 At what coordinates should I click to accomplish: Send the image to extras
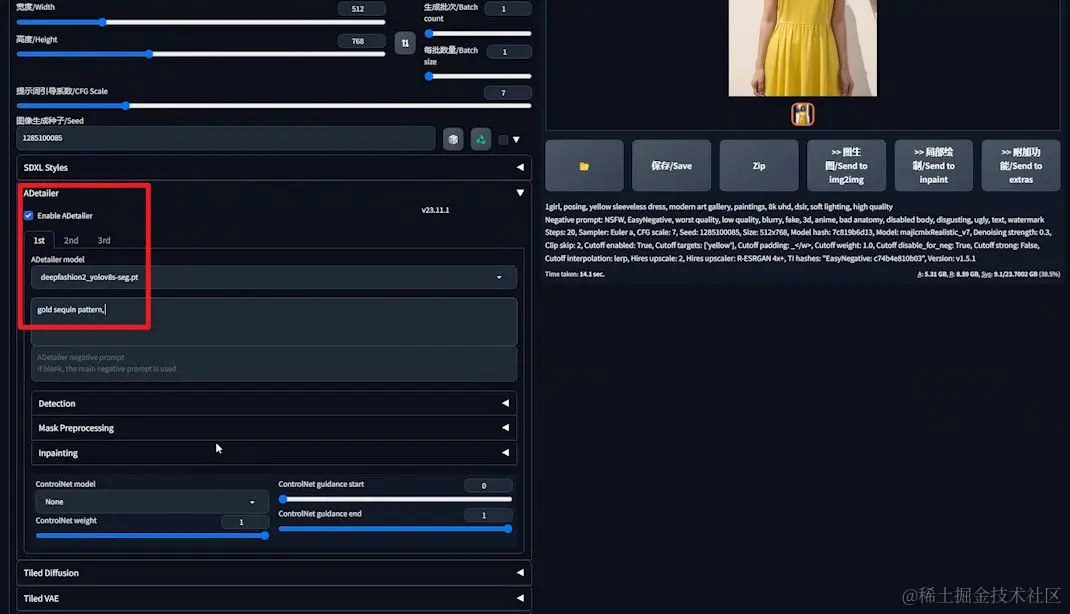click(1020, 165)
